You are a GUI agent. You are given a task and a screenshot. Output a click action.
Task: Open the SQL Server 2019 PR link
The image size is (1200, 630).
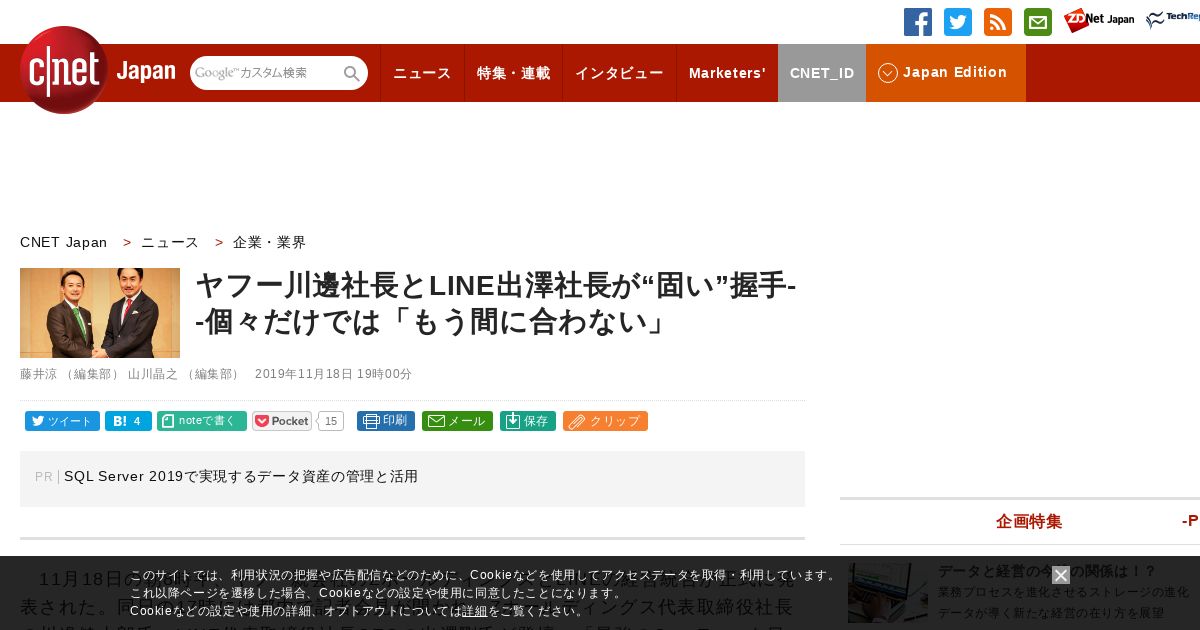[241, 477]
